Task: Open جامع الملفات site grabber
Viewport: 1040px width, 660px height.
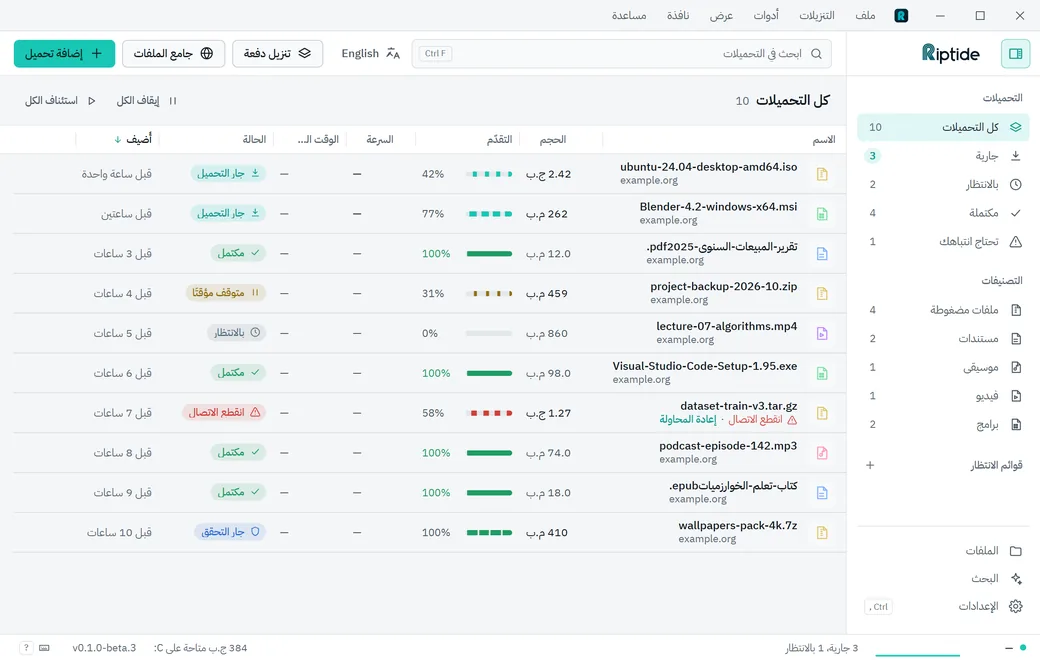Action: (173, 54)
